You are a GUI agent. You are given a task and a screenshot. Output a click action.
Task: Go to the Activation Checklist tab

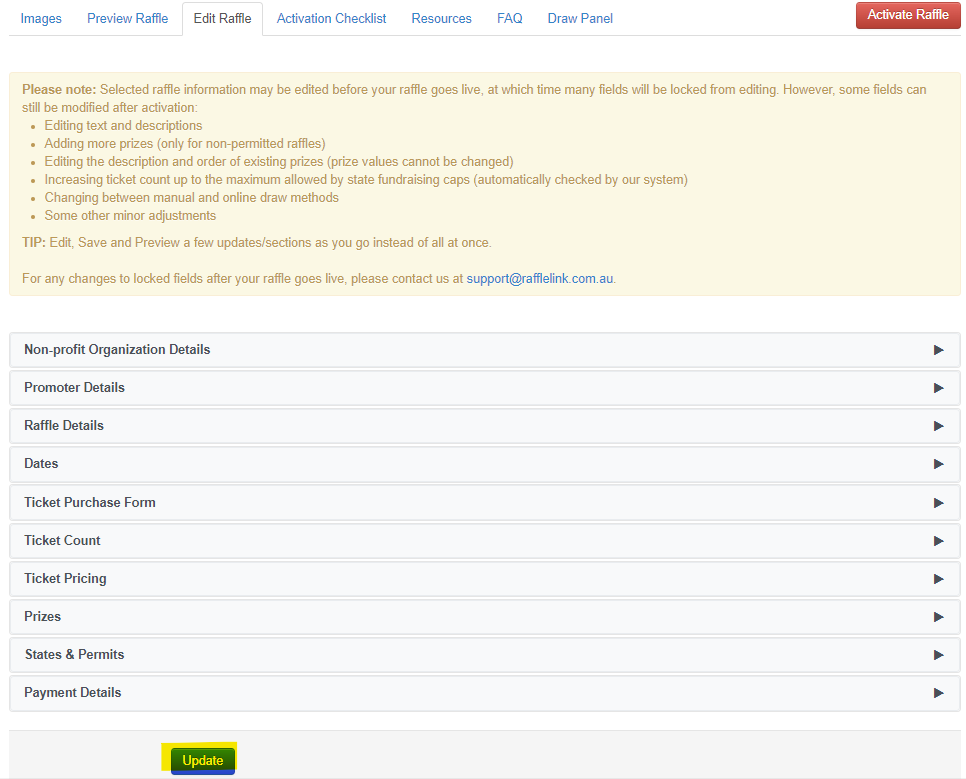pyautogui.click(x=331, y=19)
